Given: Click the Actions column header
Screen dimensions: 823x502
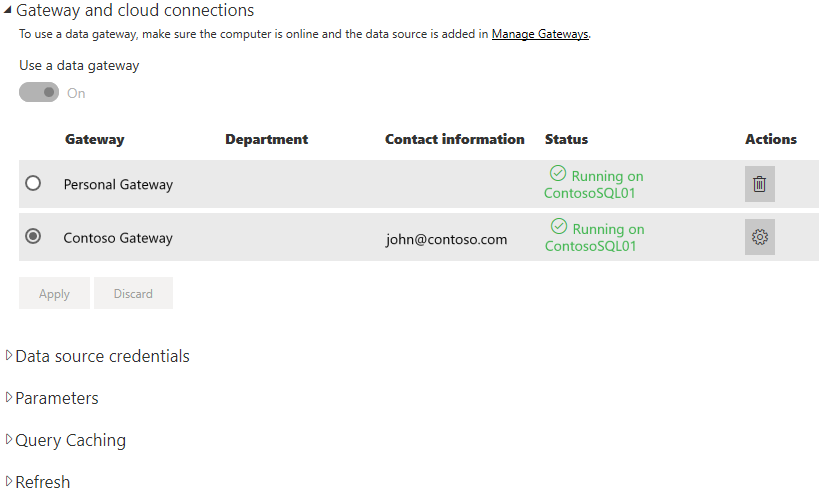Looking at the screenshot, I should (771, 139).
